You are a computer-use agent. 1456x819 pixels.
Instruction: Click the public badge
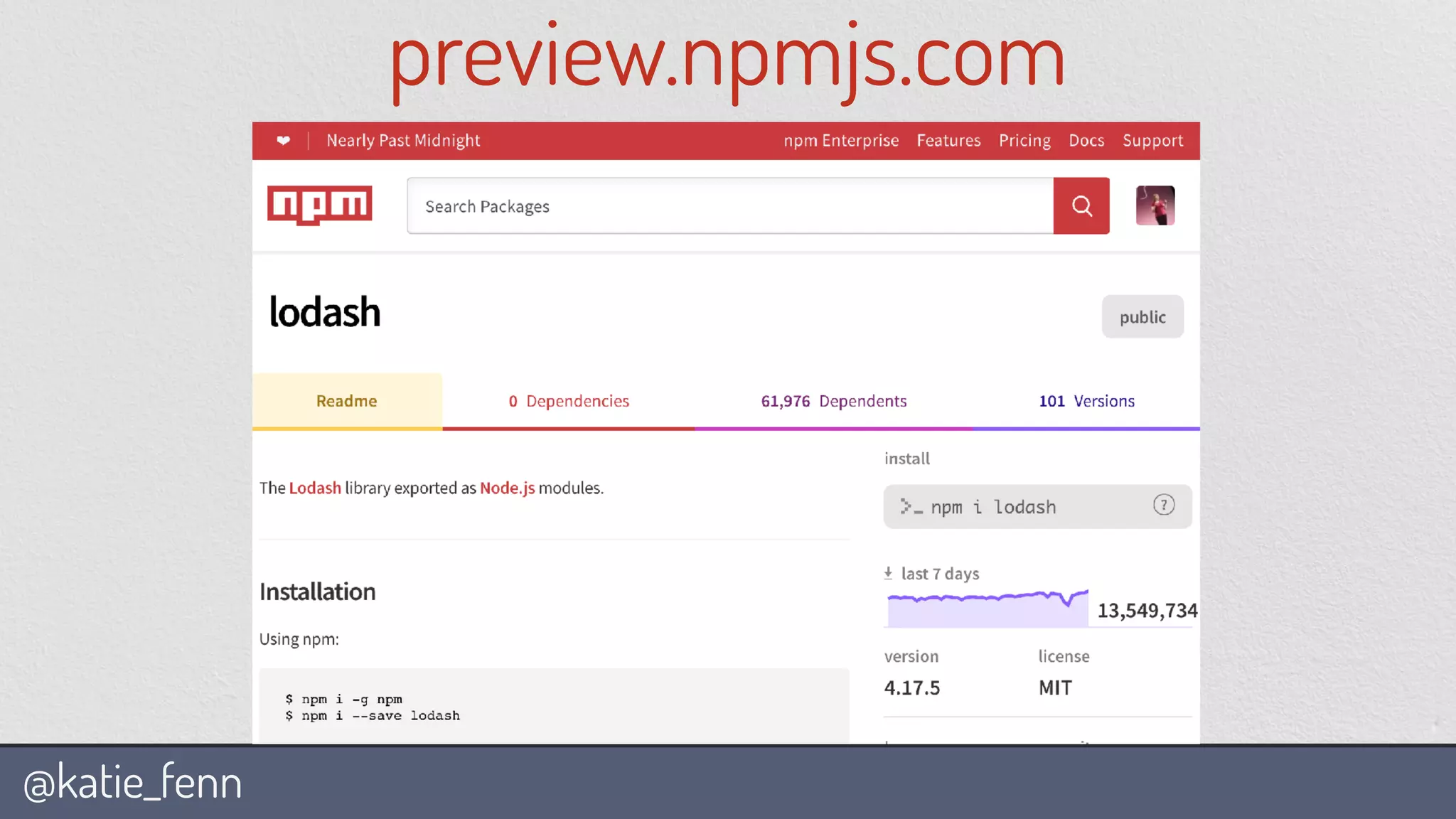[x=1142, y=317]
